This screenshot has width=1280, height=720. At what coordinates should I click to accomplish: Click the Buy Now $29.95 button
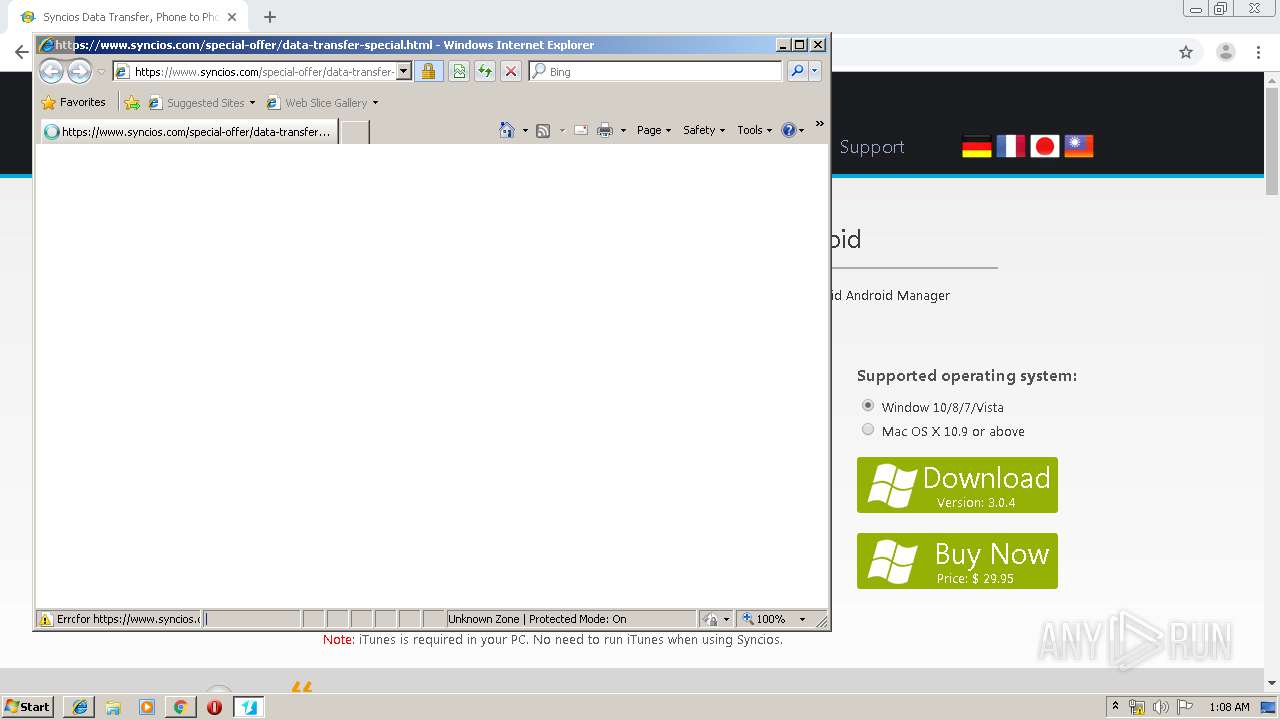[x=957, y=561]
